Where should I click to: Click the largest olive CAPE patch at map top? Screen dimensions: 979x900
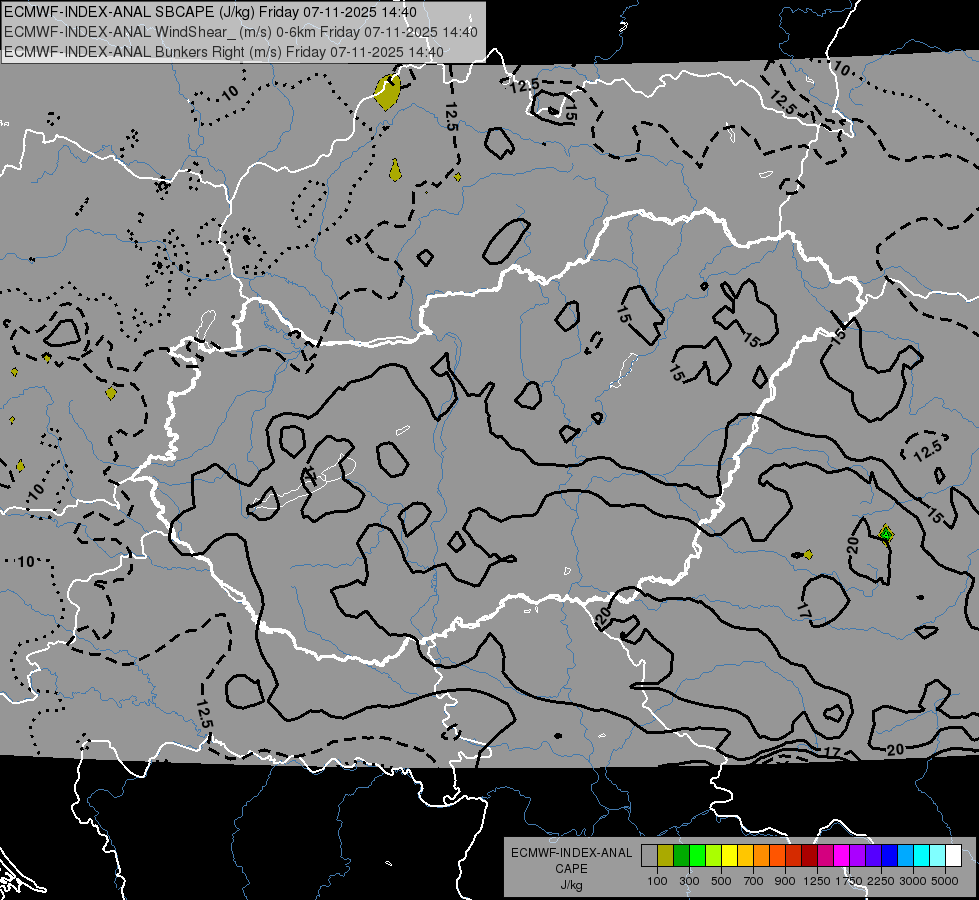pos(387,92)
